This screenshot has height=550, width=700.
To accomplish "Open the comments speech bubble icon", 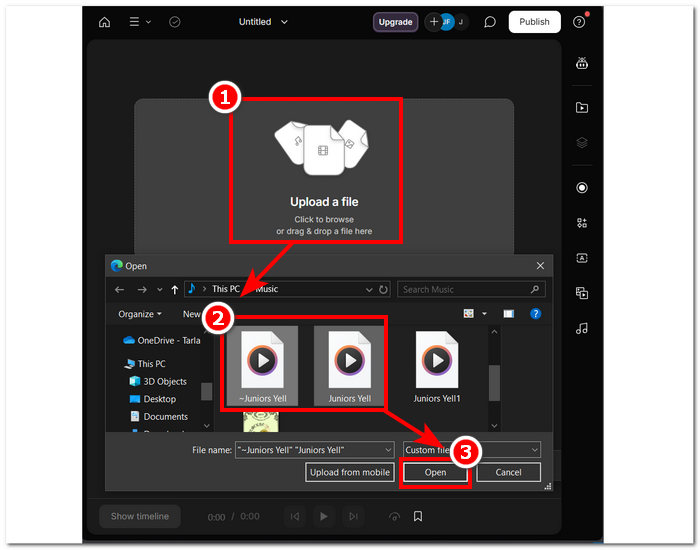I will (490, 22).
